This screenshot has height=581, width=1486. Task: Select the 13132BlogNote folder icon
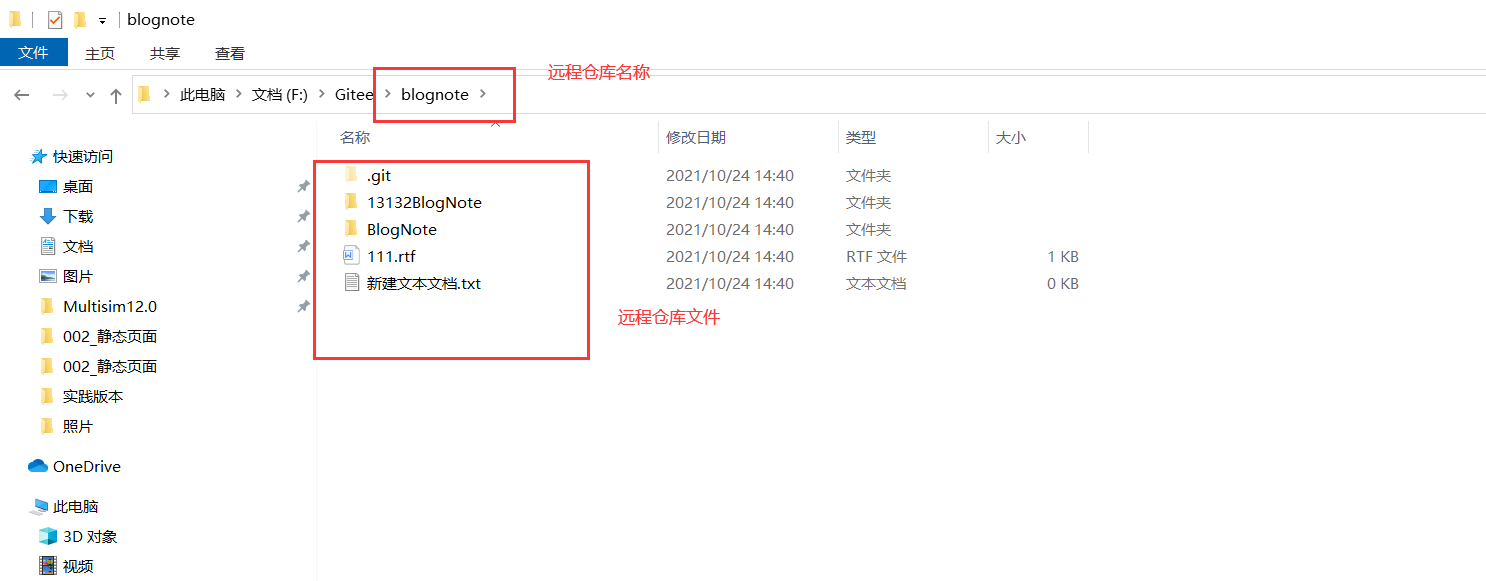coord(350,202)
